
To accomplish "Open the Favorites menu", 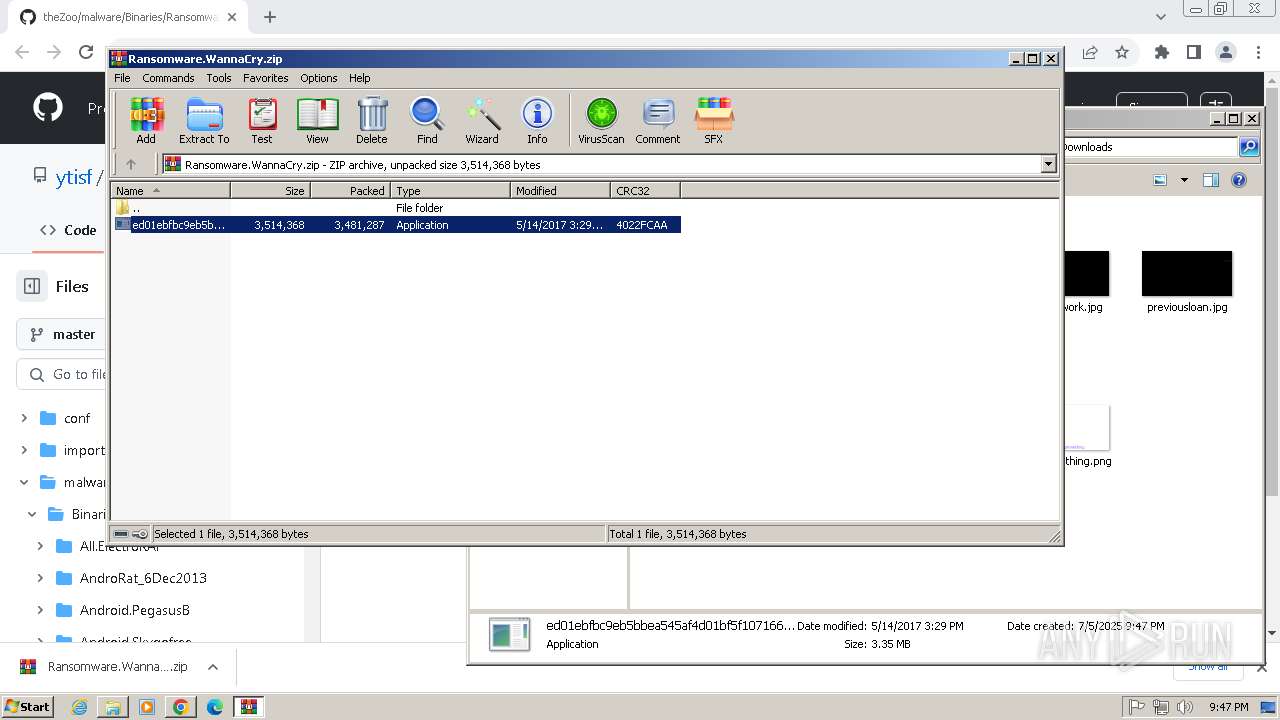I will point(266,78).
